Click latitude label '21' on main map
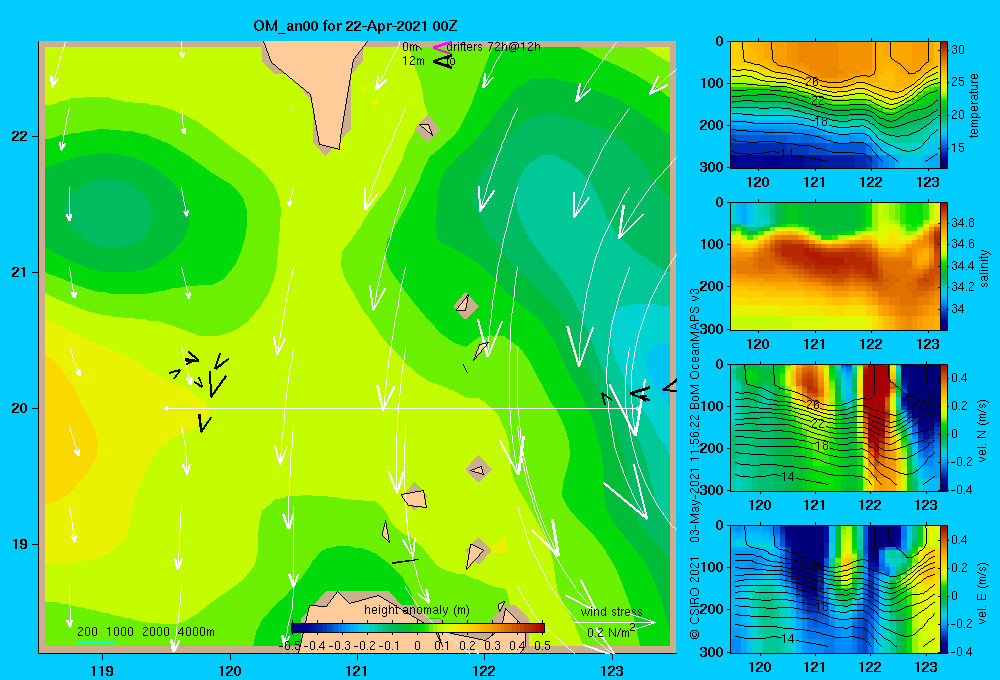 point(20,272)
